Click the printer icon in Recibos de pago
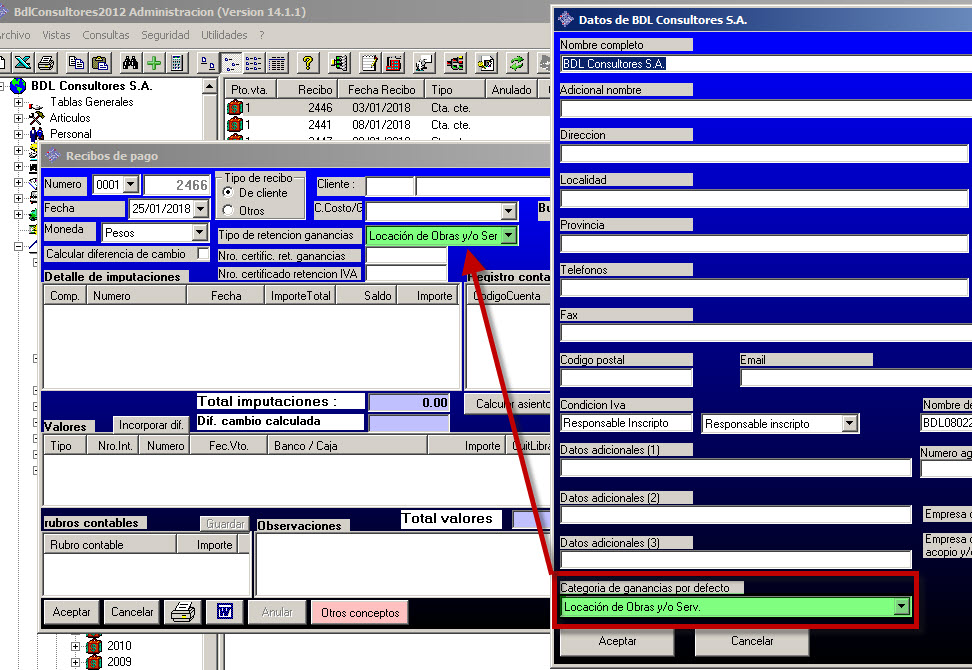Viewport: 972px width, 670px height. tap(181, 612)
